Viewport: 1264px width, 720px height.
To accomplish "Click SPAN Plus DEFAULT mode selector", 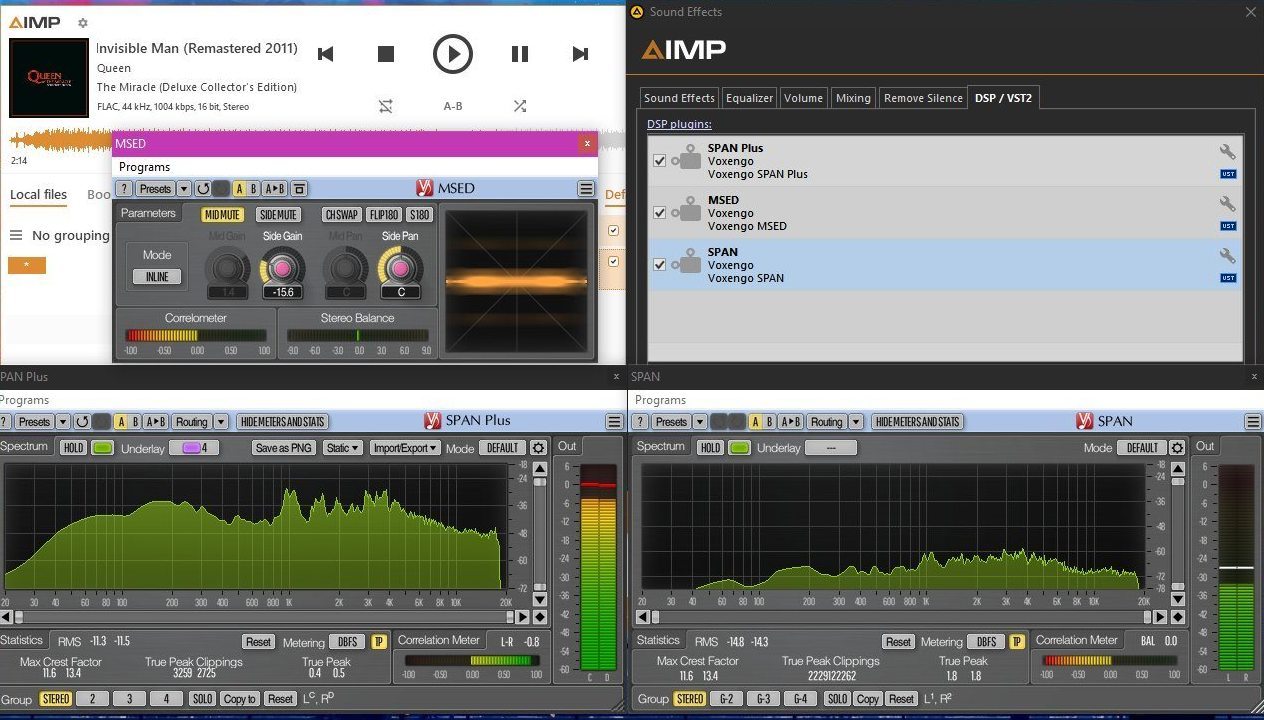I will point(502,448).
